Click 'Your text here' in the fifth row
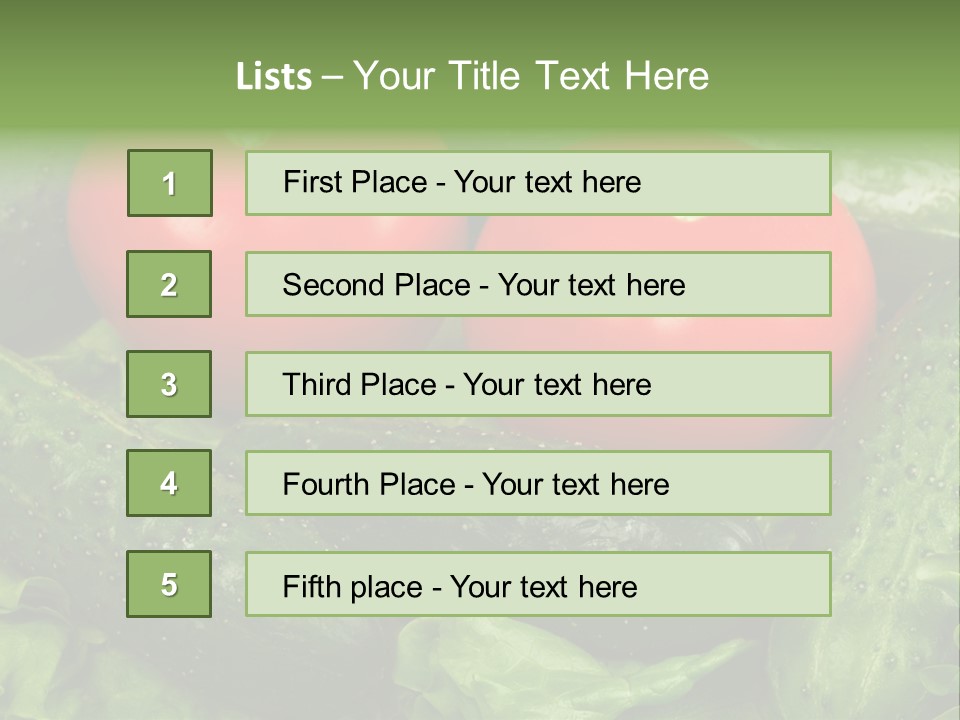 click(x=543, y=586)
